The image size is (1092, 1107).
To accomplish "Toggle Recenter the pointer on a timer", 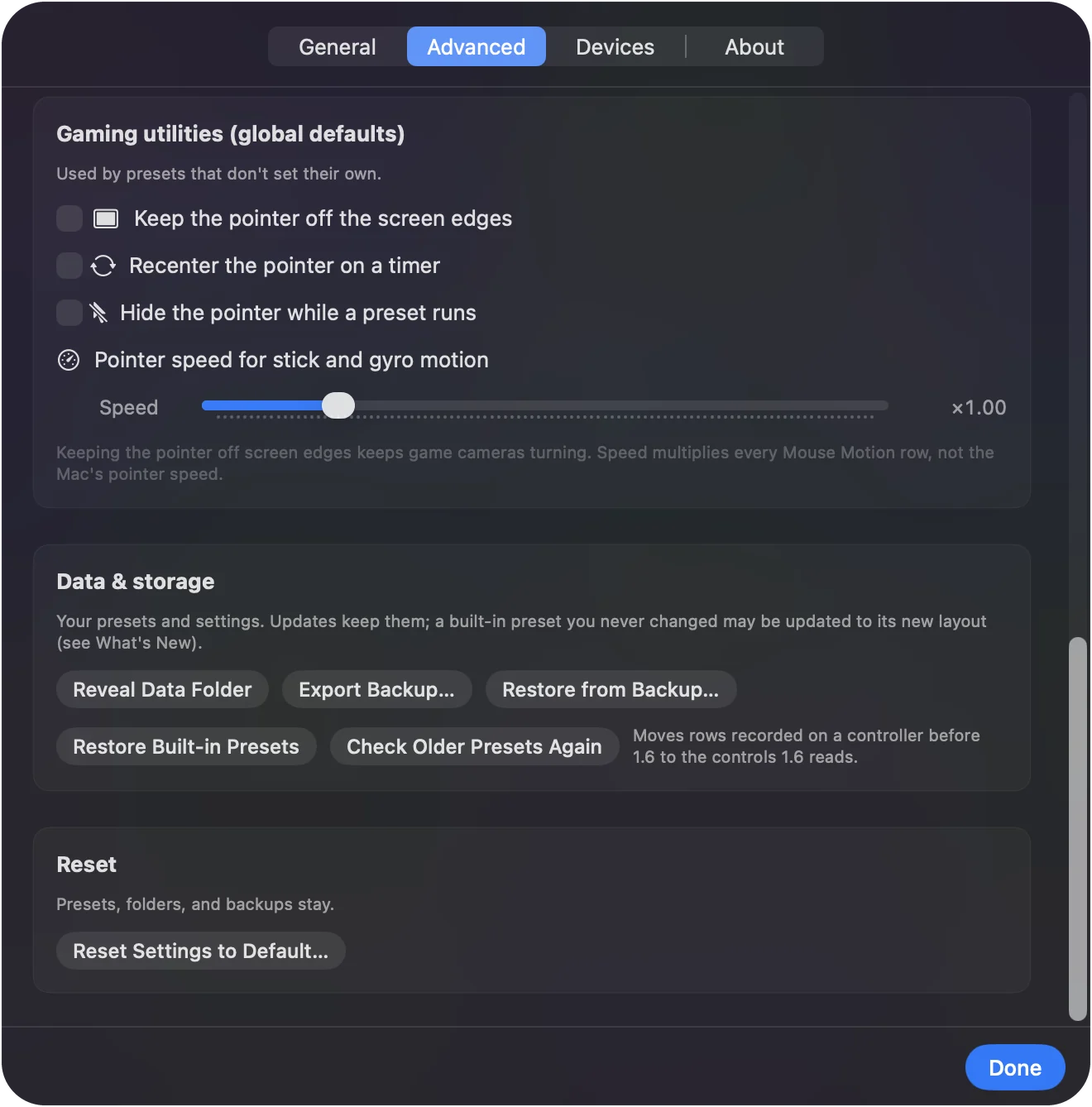I will 69,266.
